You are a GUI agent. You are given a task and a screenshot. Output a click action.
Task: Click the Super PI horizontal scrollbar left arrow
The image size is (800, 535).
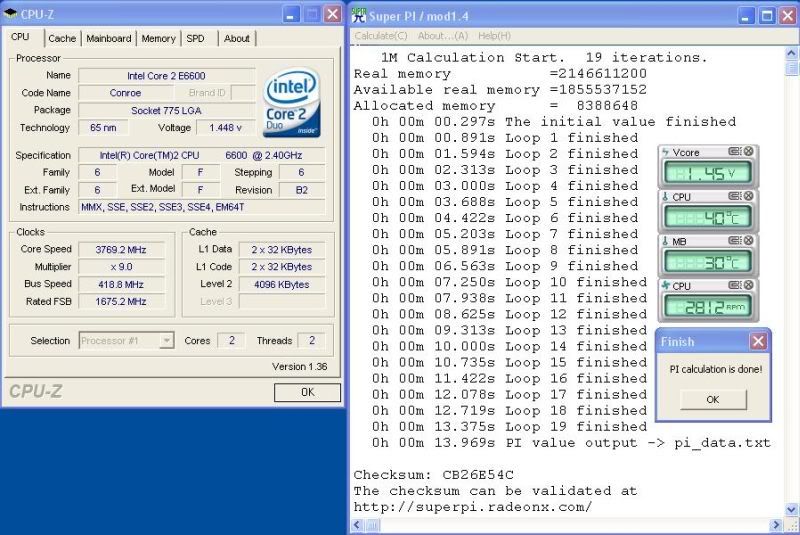click(x=358, y=525)
